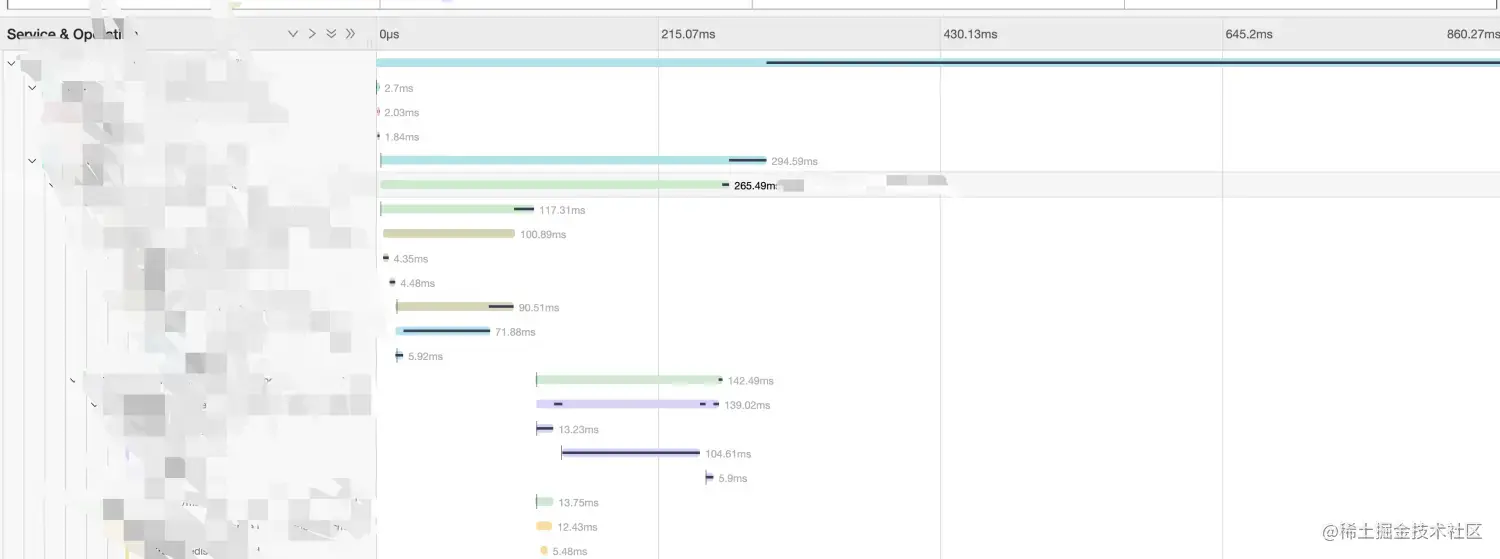
Task: Click the 4.48ms duration label
Action: click(418, 284)
